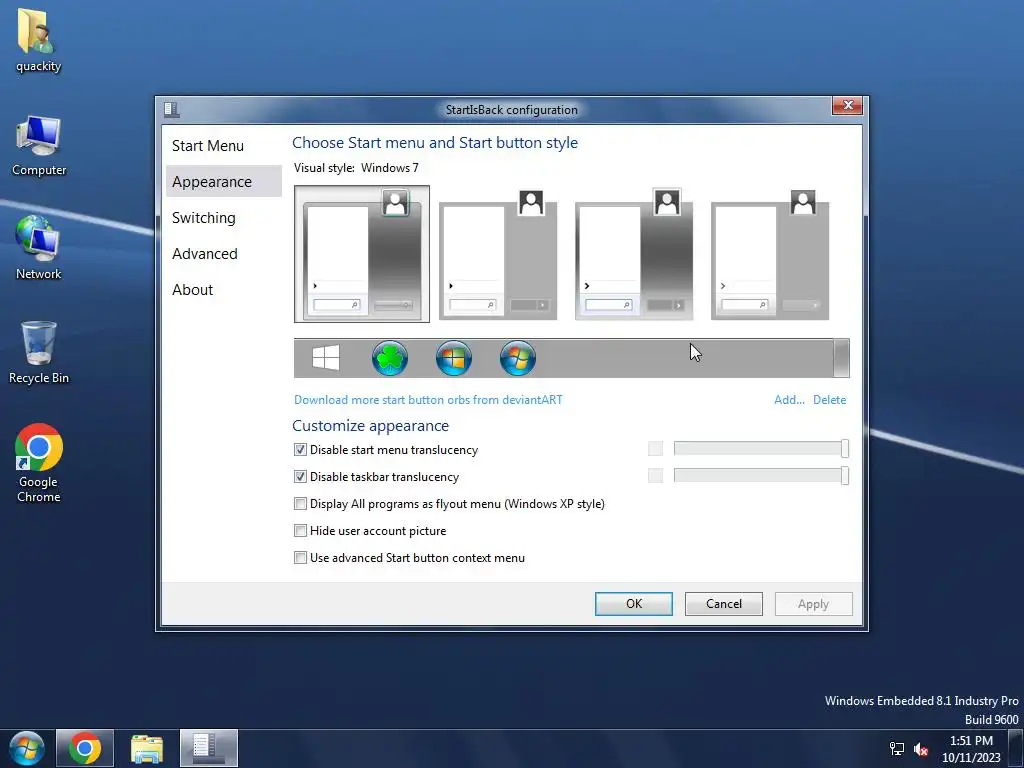The image size is (1024, 768).
Task: Confirm settings with the OK button
Action: pyautogui.click(x=633, y=604)
